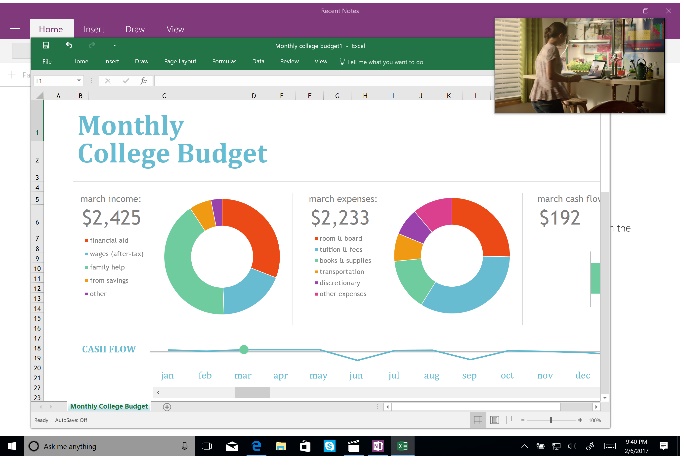
Task: Open the Quick Access Toolbar customize dropdown
Action: point(114,45)
